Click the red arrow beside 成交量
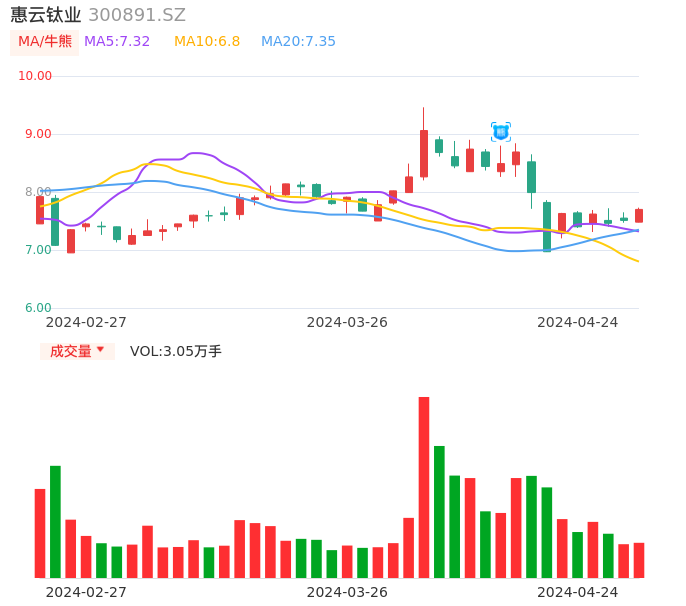686x606 pixels. coord(100,350)
